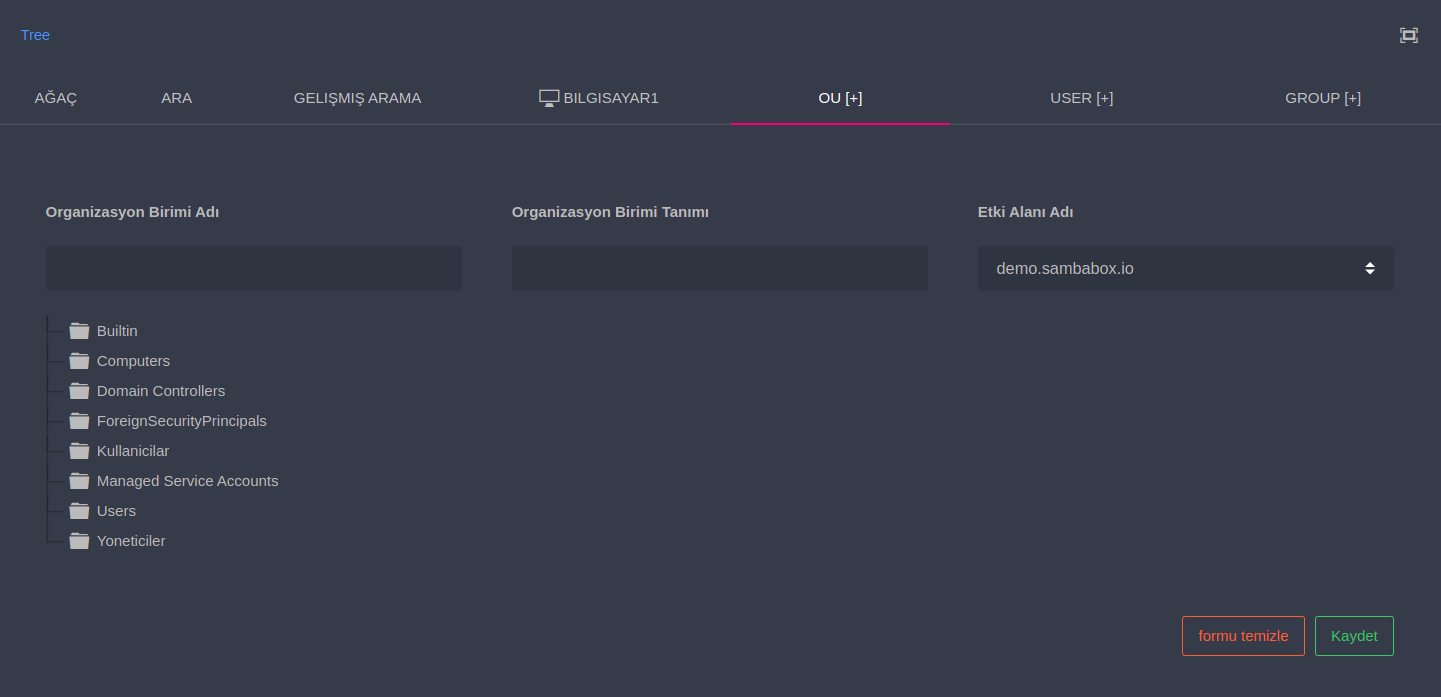Click the Managed Service Accounts folder icon
Image resolution: width=1441 pixels, height=697 pixels.
pyautogui.click(x=79, y=481)
